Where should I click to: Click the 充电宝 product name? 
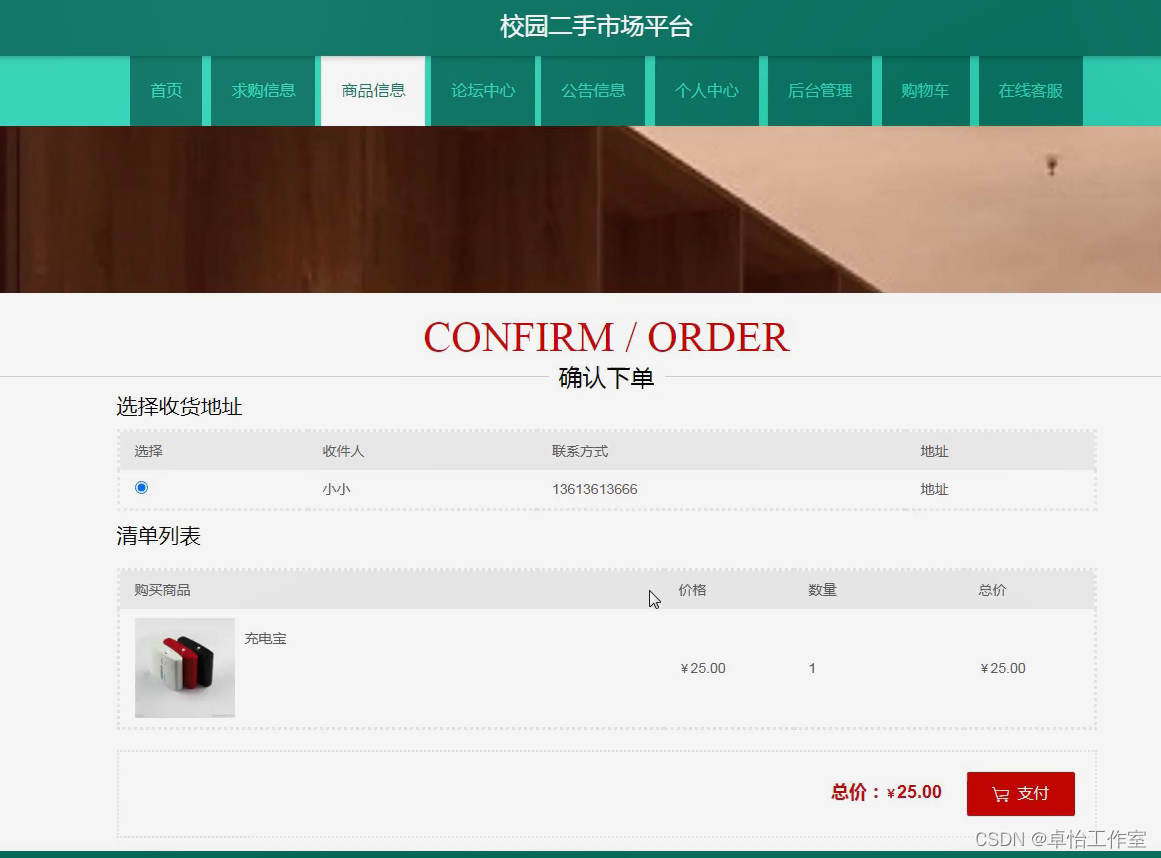(x=265, y=638)
